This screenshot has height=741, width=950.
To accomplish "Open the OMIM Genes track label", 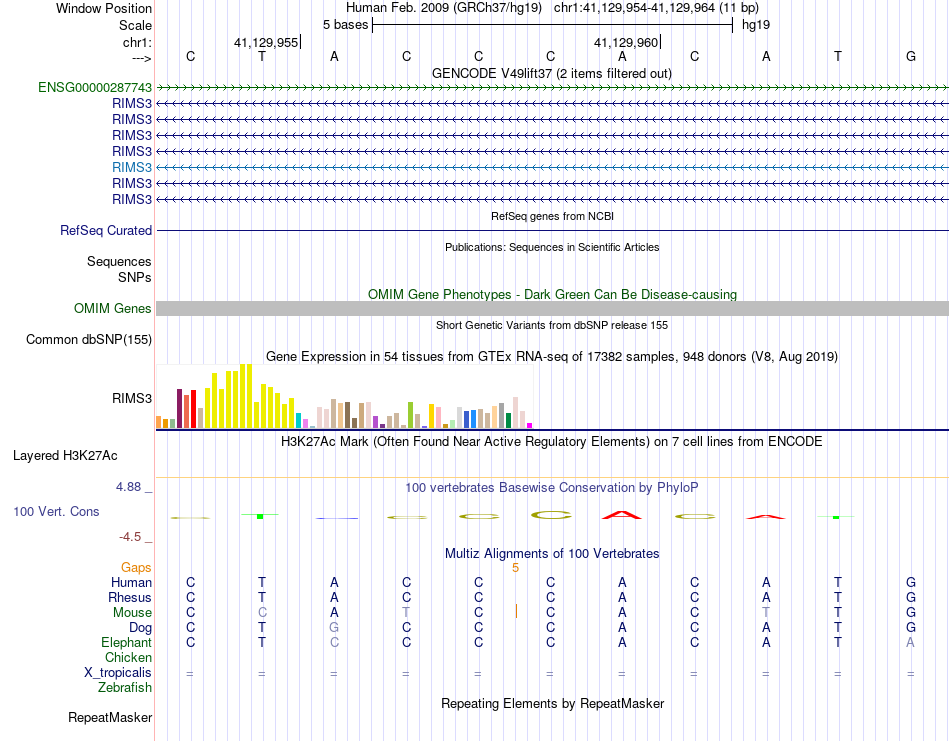I will [113, 308].
